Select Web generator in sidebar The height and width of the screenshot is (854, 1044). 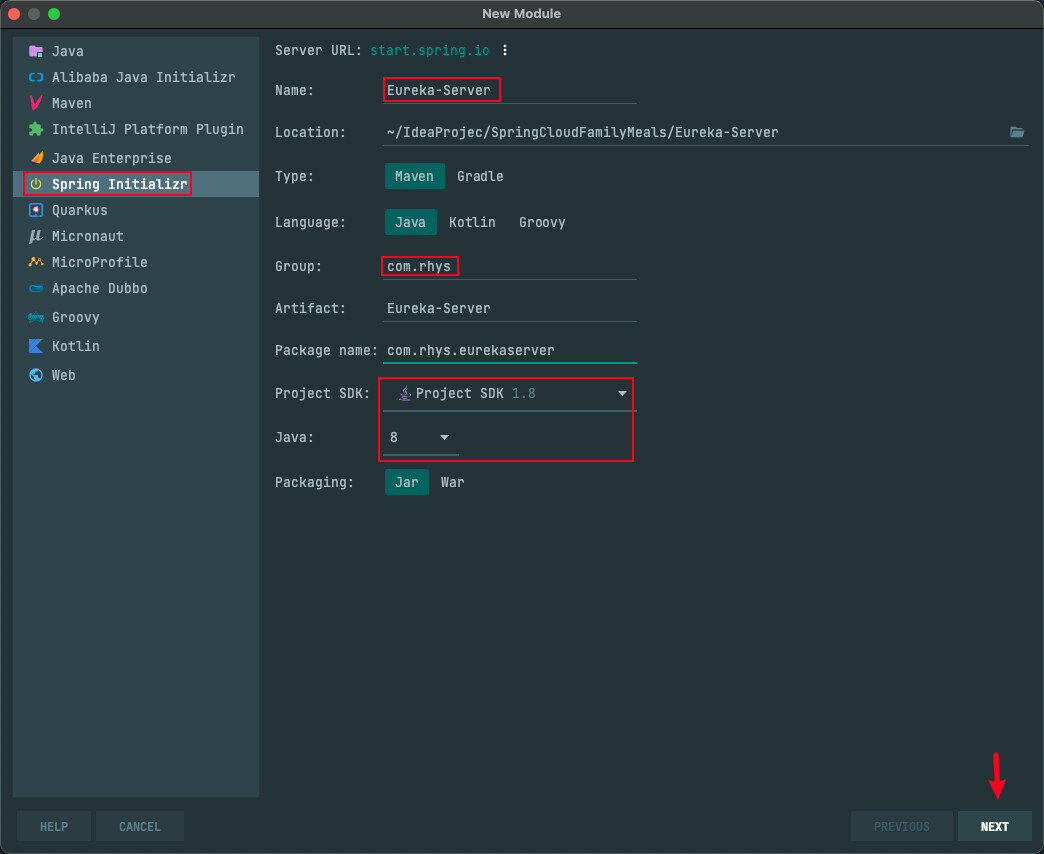tap(136, 375)
